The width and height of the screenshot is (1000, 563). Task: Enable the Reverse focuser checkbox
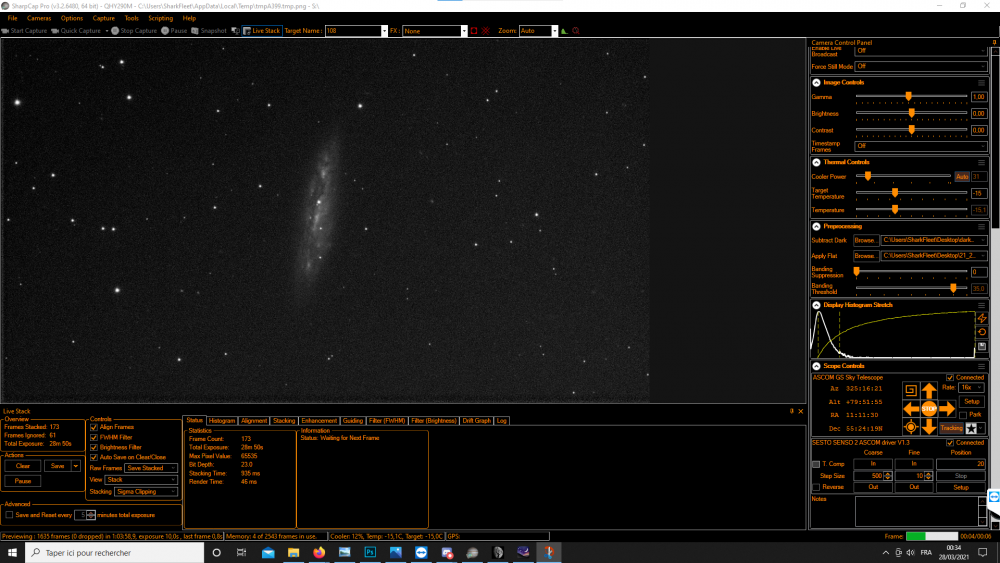816,487
